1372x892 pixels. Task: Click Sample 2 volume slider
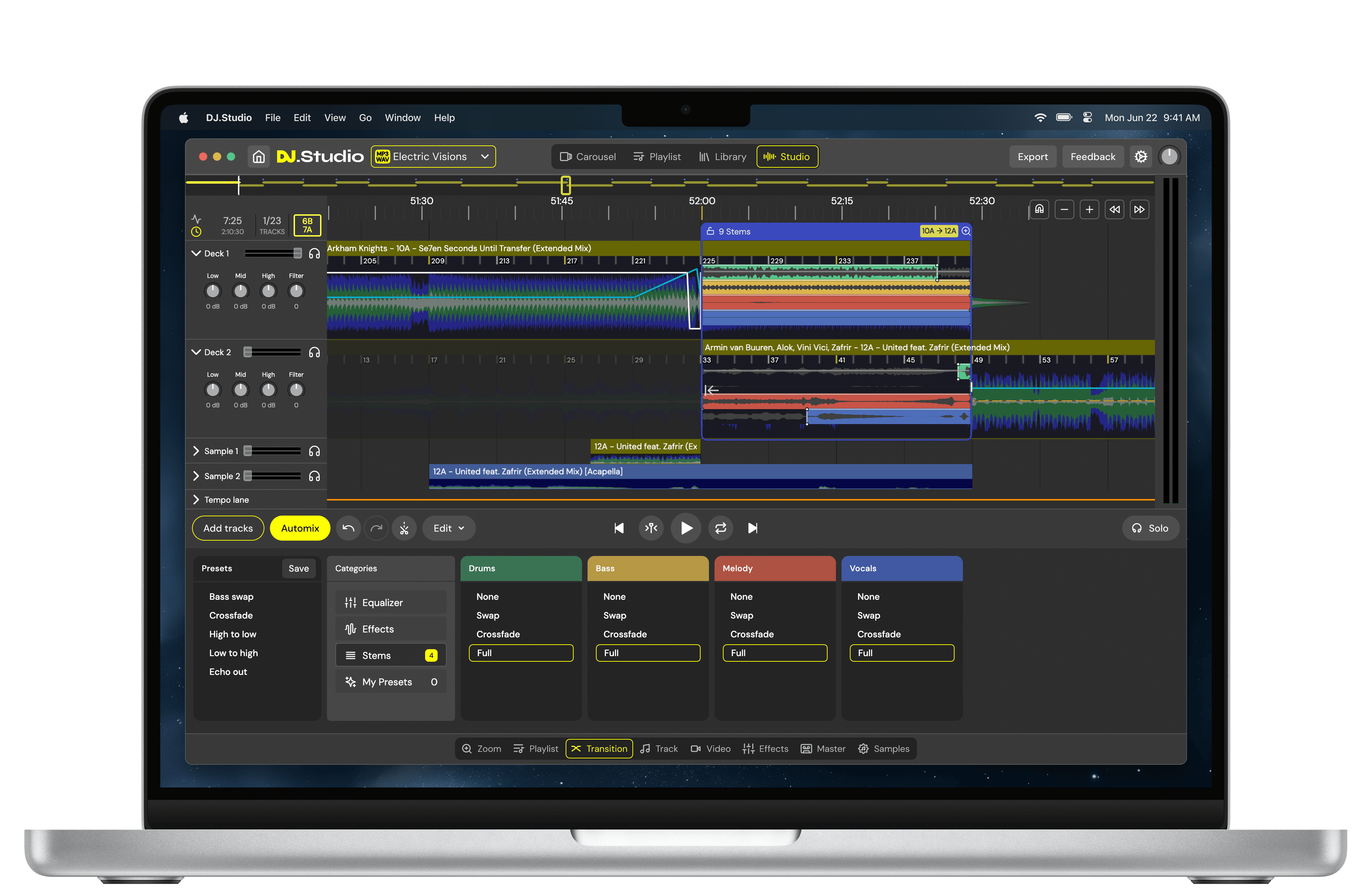coord(273,476)
